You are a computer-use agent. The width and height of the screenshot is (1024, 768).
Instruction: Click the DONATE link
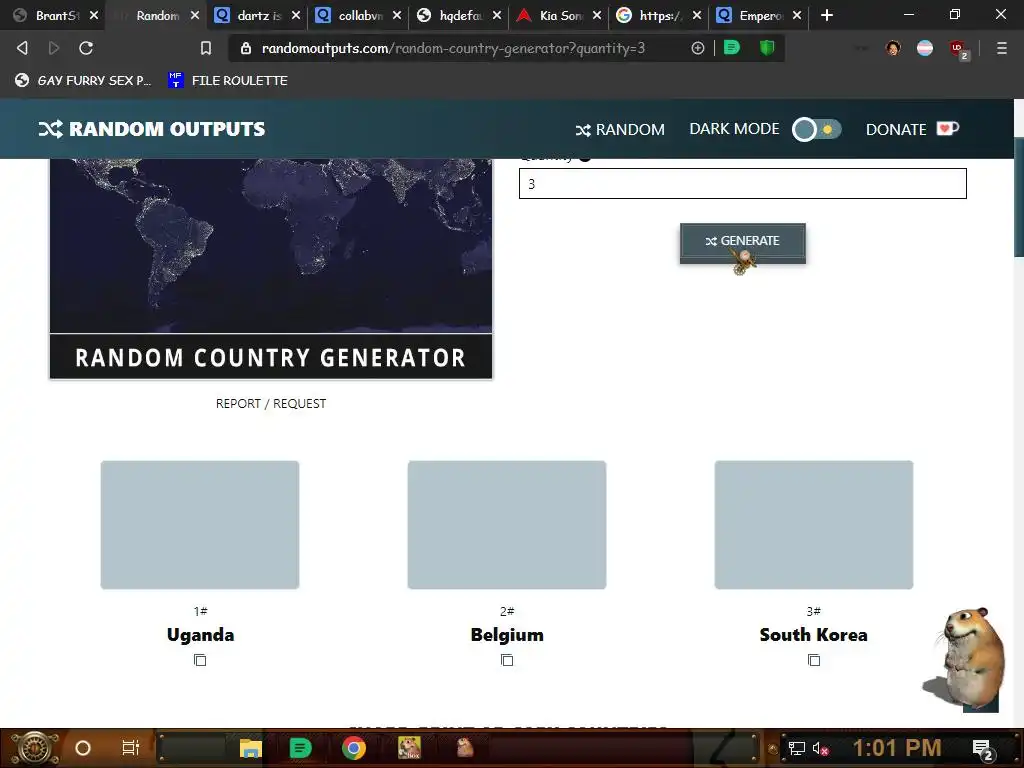point(912,129)
